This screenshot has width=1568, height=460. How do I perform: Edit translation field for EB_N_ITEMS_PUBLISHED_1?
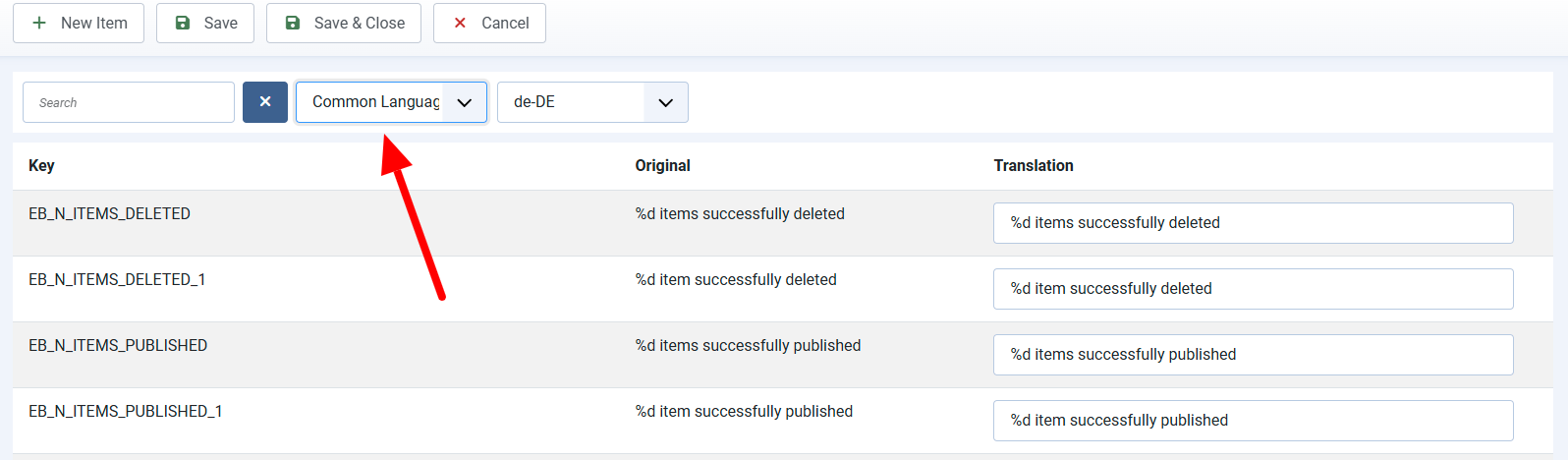(1254, 421)
